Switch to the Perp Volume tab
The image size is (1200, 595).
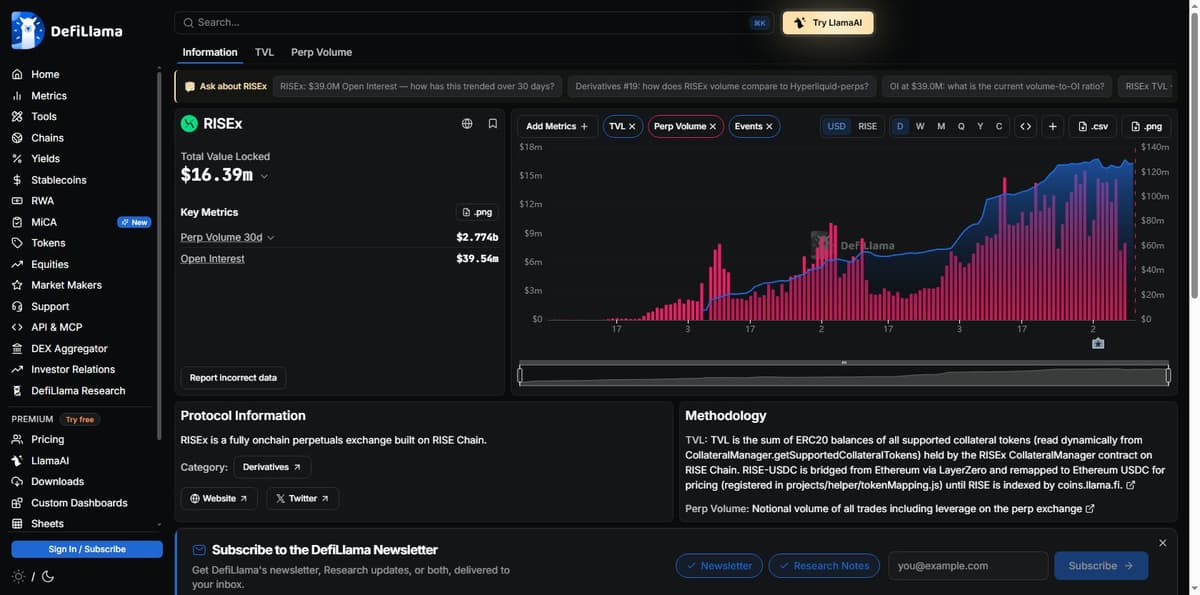(x=321, y=52)
